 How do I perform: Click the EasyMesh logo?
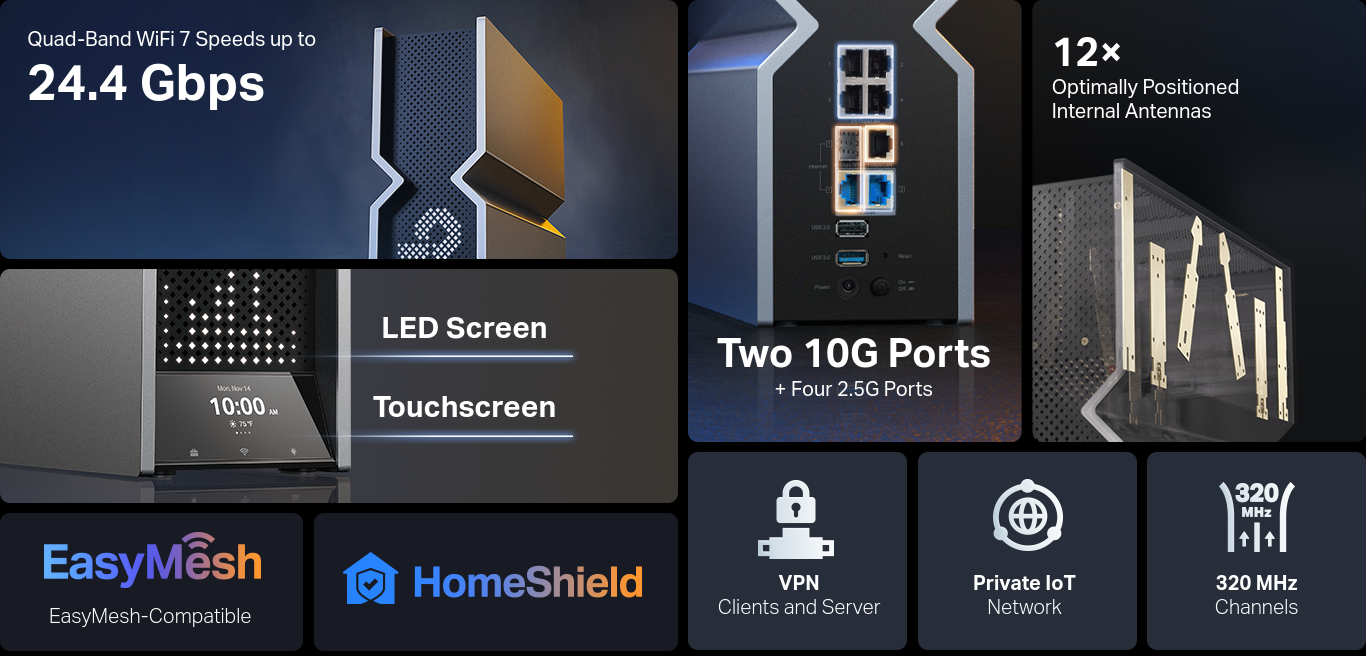click(x=152, y=561)
